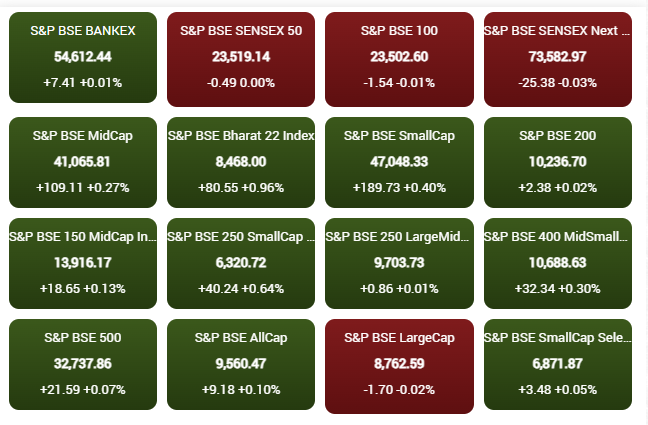The height and width of the screenshot is (425, 648).
Task: Open the S&P BSE BANKEX tile
Action: pos(83,58)
